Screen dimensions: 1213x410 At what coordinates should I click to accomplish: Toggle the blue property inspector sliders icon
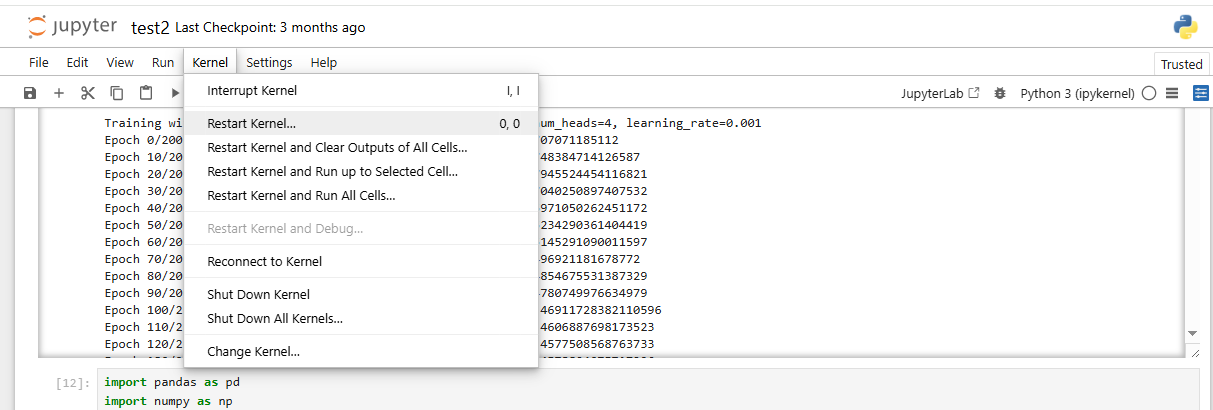1199,93
